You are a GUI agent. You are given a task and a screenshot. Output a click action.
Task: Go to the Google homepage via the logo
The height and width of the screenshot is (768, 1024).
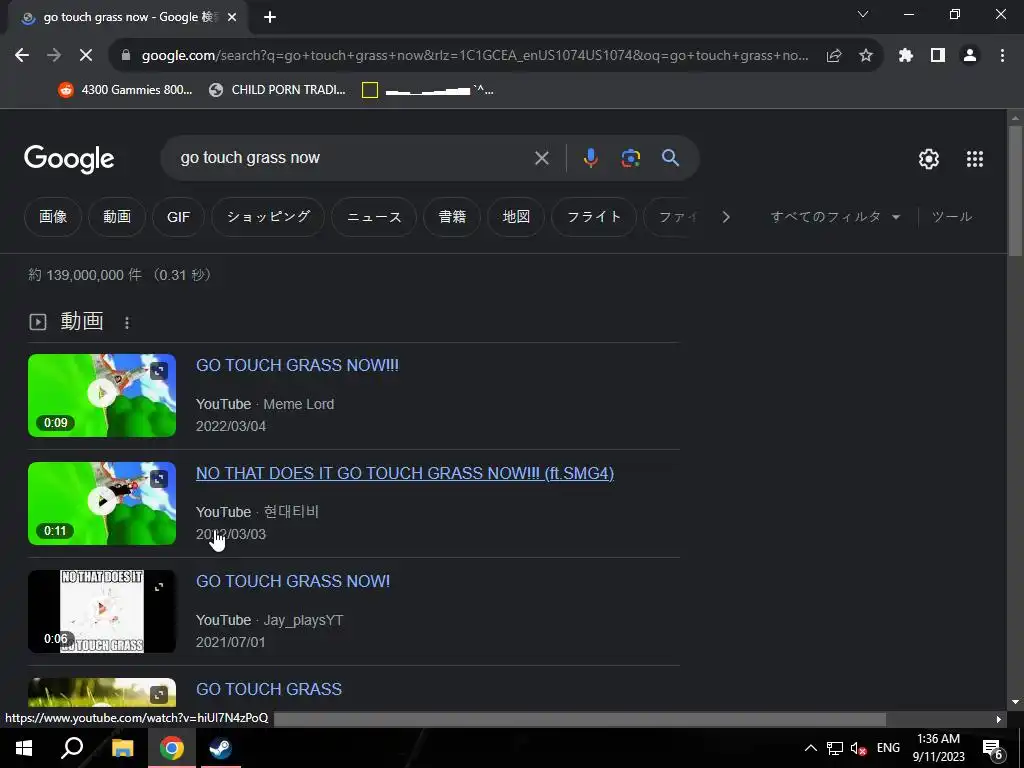[x=69, y=159]
